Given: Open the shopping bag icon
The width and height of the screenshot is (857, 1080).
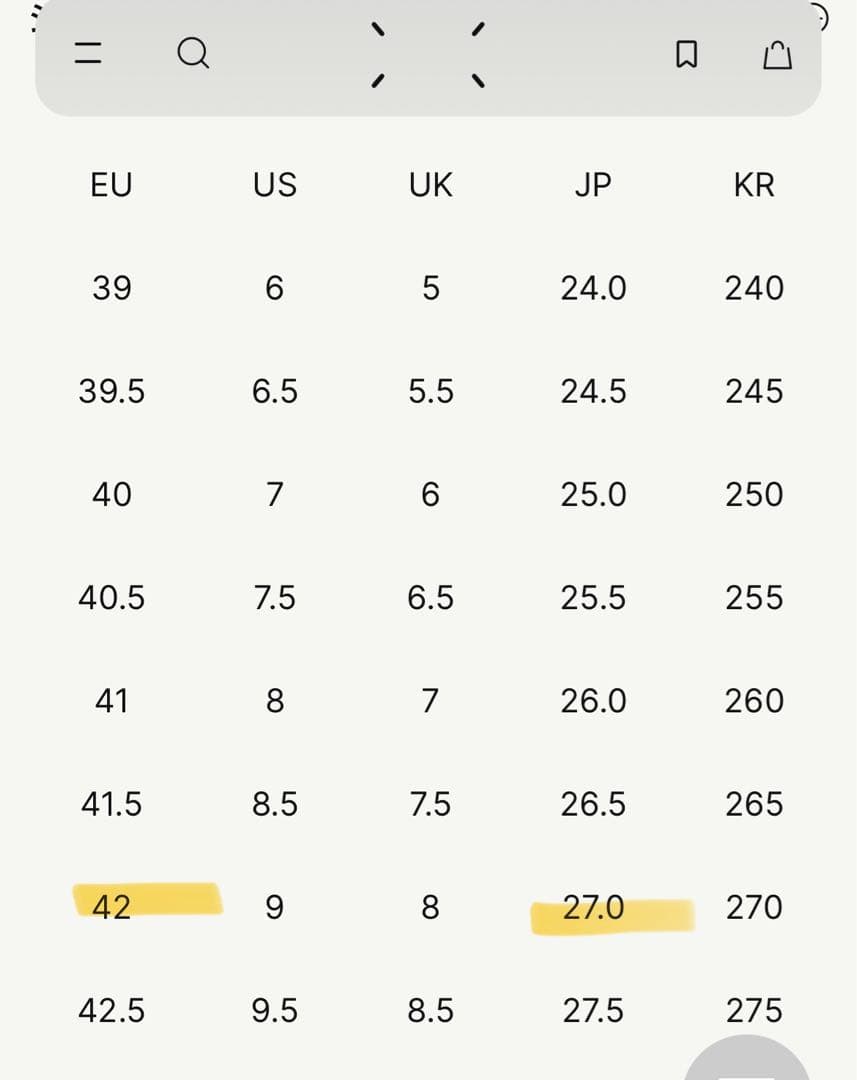Looking at the screenshot, I should [x=777, y=55].
